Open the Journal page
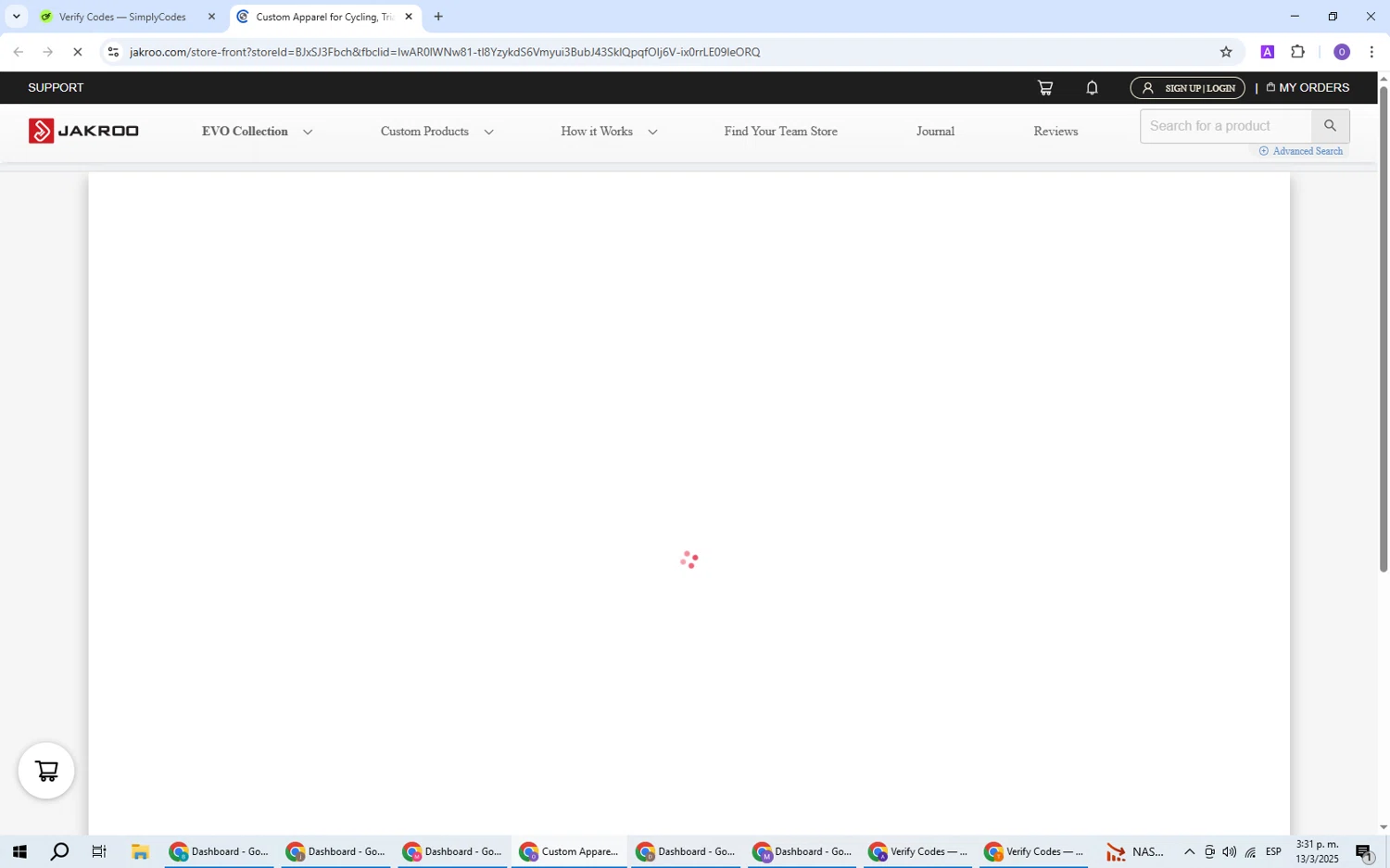Screen dimensions: 1390x868 tap(935, 132)
